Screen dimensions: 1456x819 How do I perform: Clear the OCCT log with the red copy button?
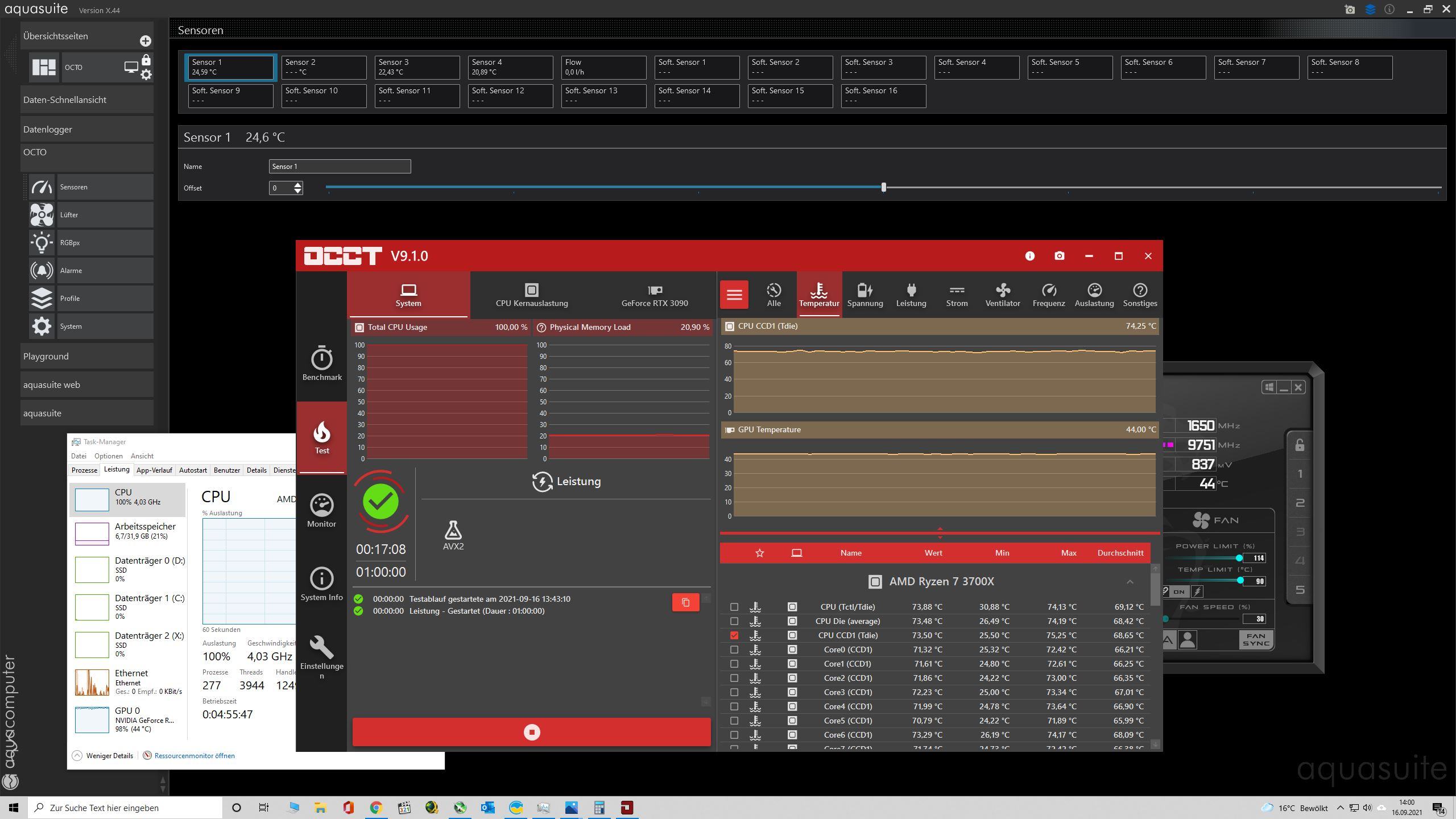[x=685, y=602]
